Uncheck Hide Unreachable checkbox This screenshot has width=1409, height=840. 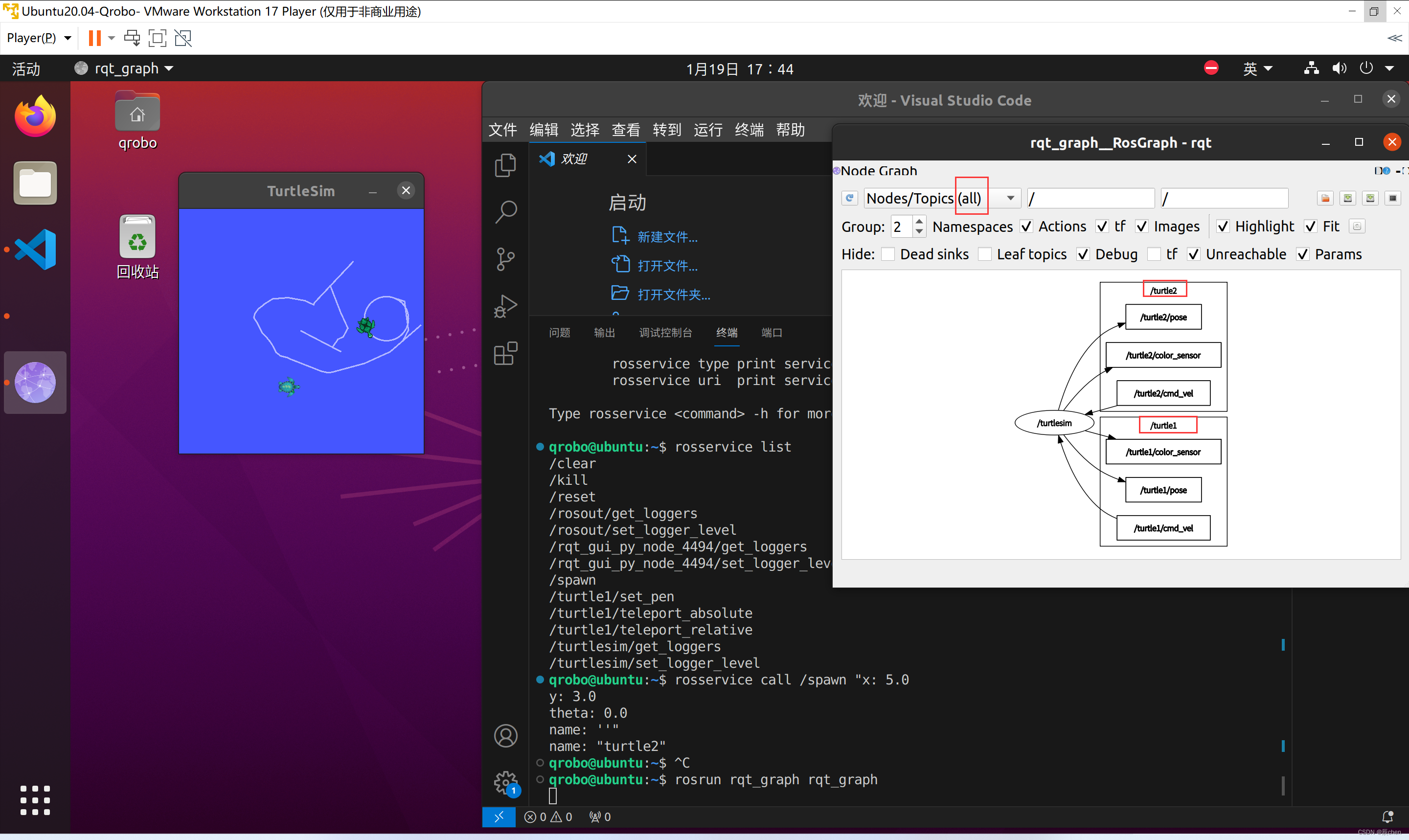1193,254
